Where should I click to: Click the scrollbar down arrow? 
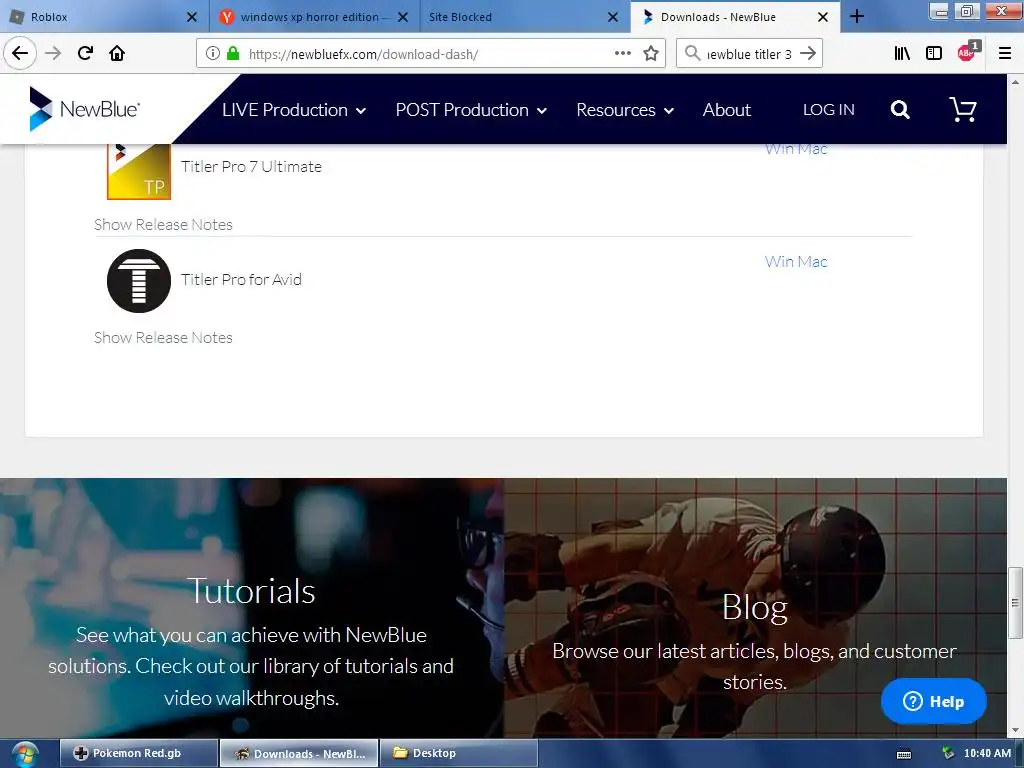coord(1015,730)
